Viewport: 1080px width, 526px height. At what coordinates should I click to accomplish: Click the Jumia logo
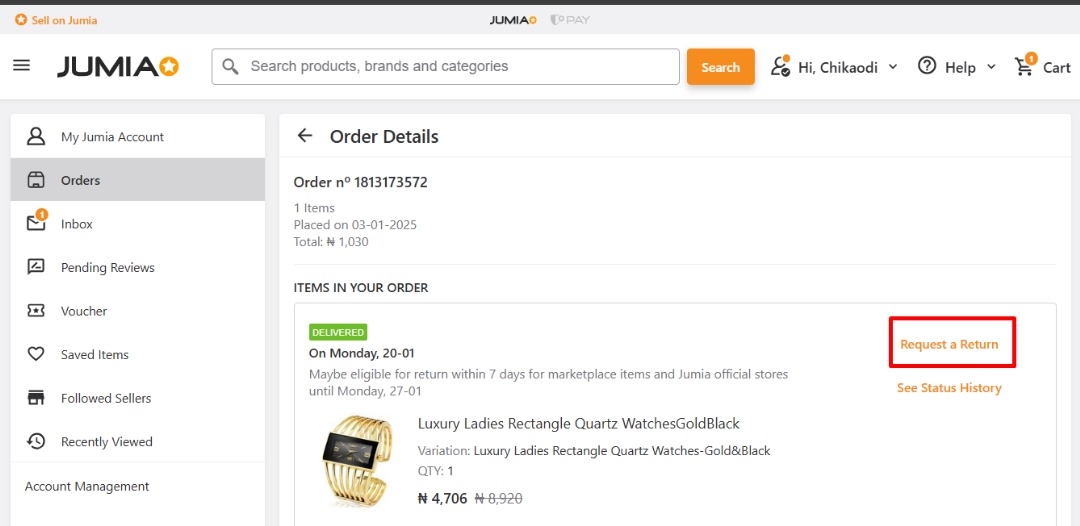[118, 67]
